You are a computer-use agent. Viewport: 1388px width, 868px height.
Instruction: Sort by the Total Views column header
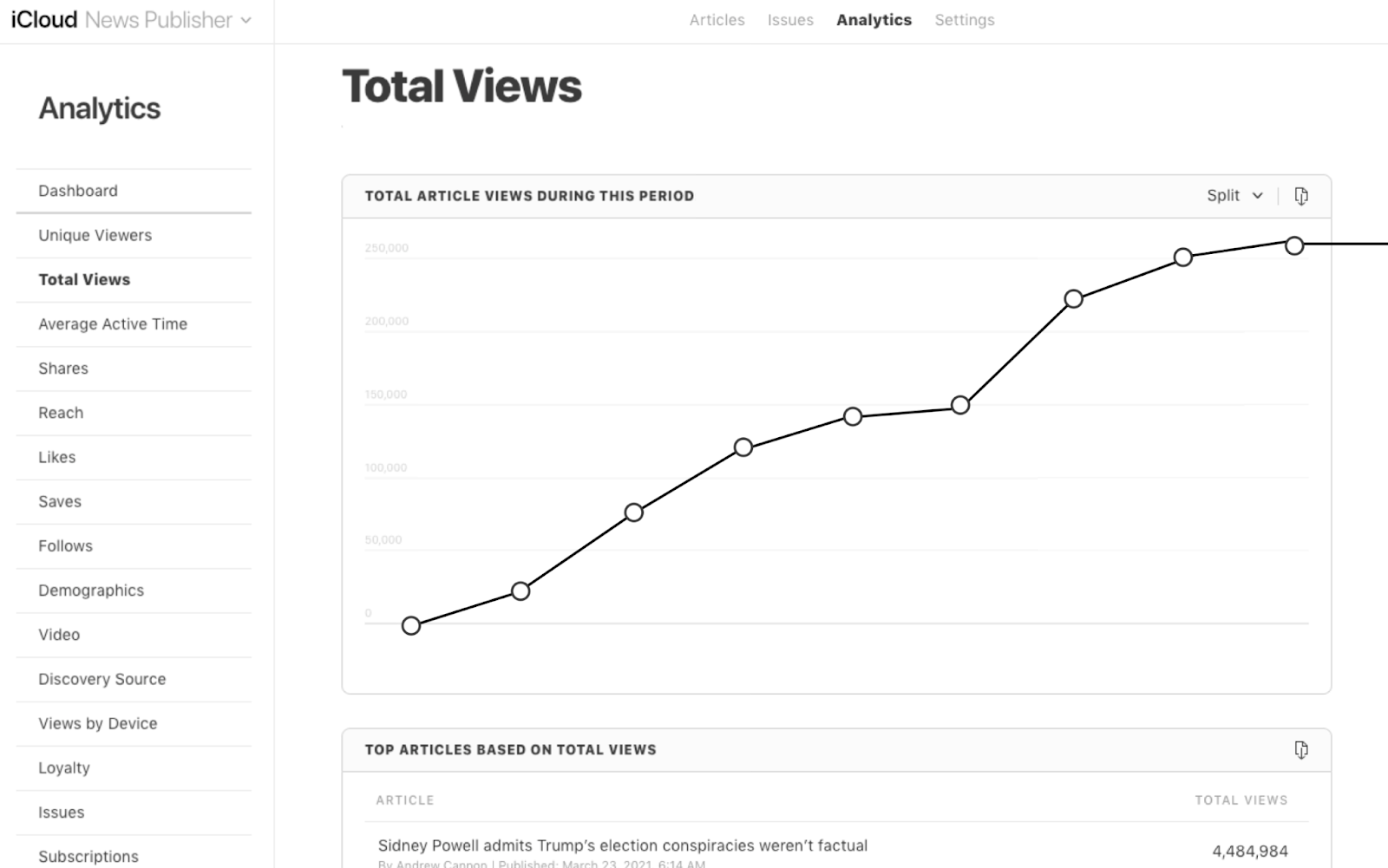(x=1241, y=799)
